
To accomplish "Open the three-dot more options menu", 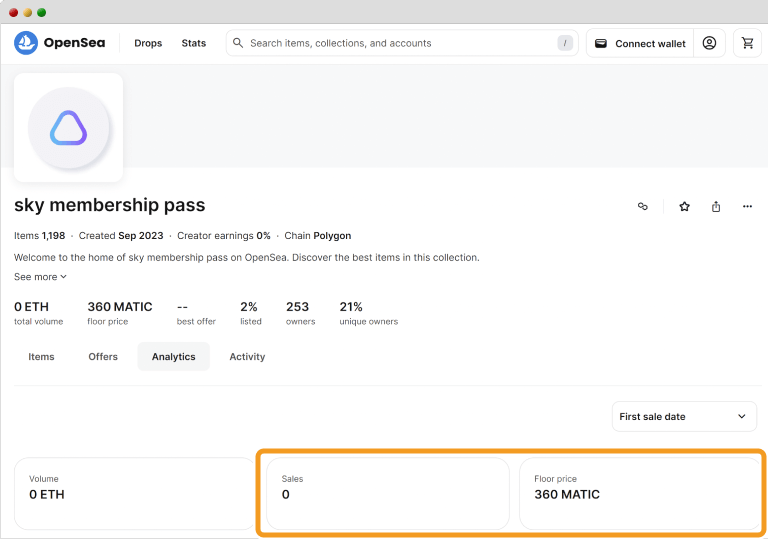I will (x=747, y=206).
